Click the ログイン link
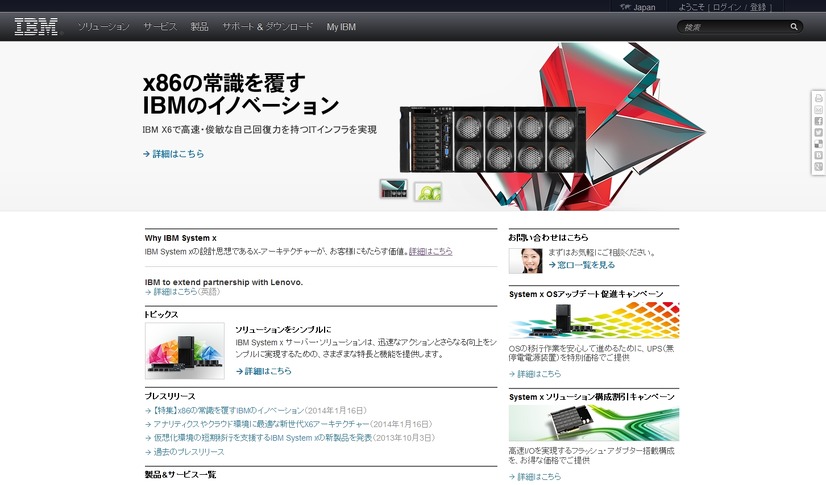Image resolution: width=826 pixels, height=485 pixels. point(727,7)
